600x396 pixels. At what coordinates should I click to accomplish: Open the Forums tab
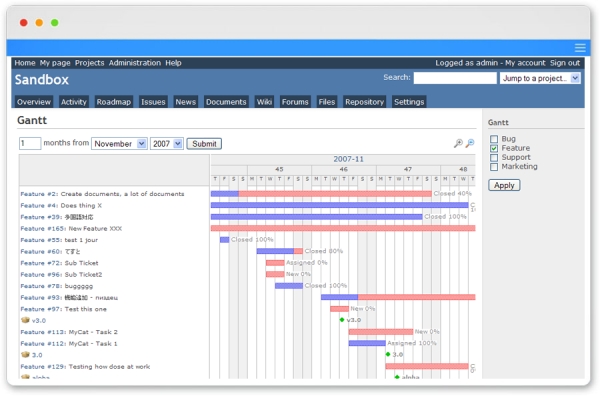(x=295, y=102)
